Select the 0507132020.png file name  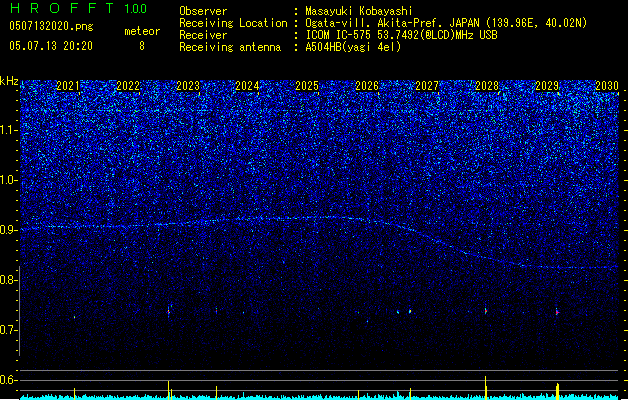pos(51,26)
